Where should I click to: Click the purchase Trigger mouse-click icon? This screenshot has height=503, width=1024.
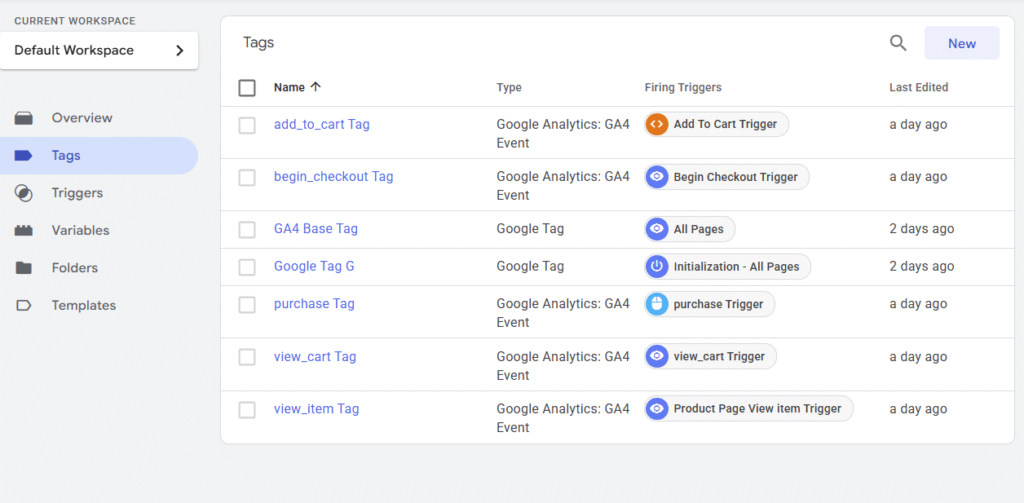tap(657, 304)
